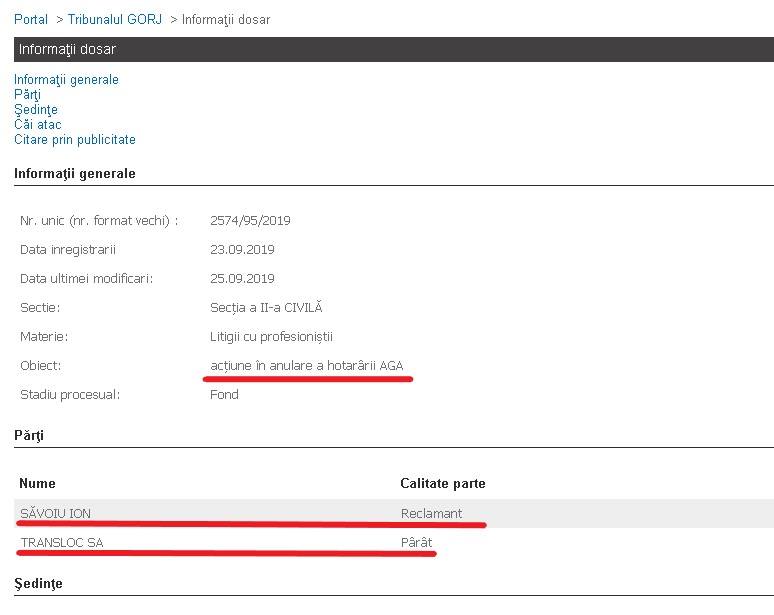Screen dimensions: 774x615
Task: Click last modification date 25.09.2019
Action: pos(242,279)
